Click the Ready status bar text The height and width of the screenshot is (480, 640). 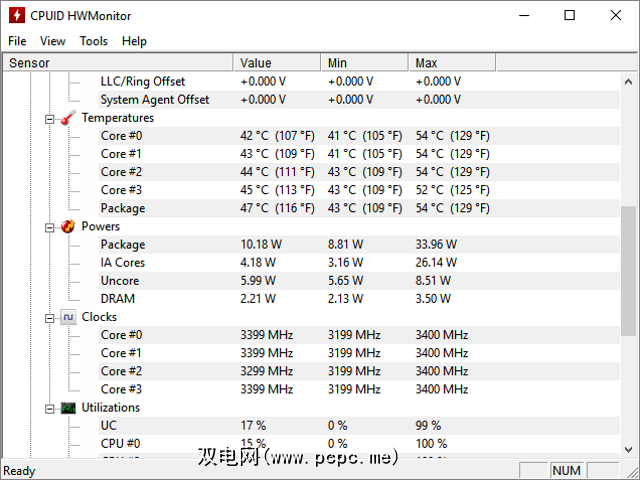19,471
